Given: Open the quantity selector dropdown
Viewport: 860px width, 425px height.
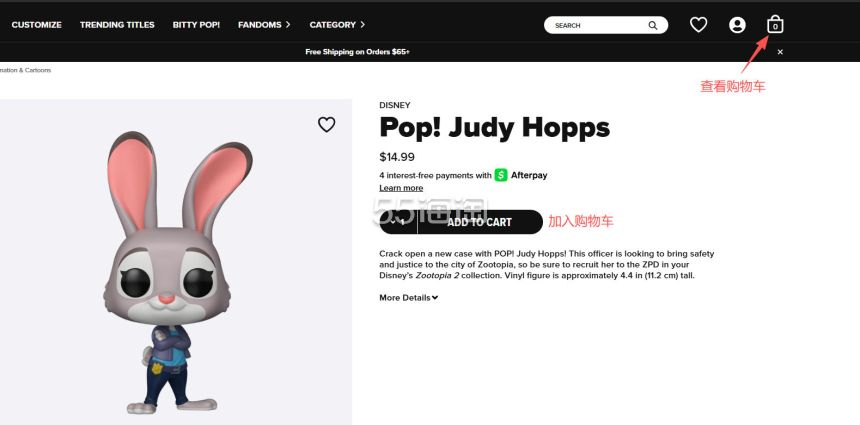Looking at the screenshot, I should tap(398, 222).
